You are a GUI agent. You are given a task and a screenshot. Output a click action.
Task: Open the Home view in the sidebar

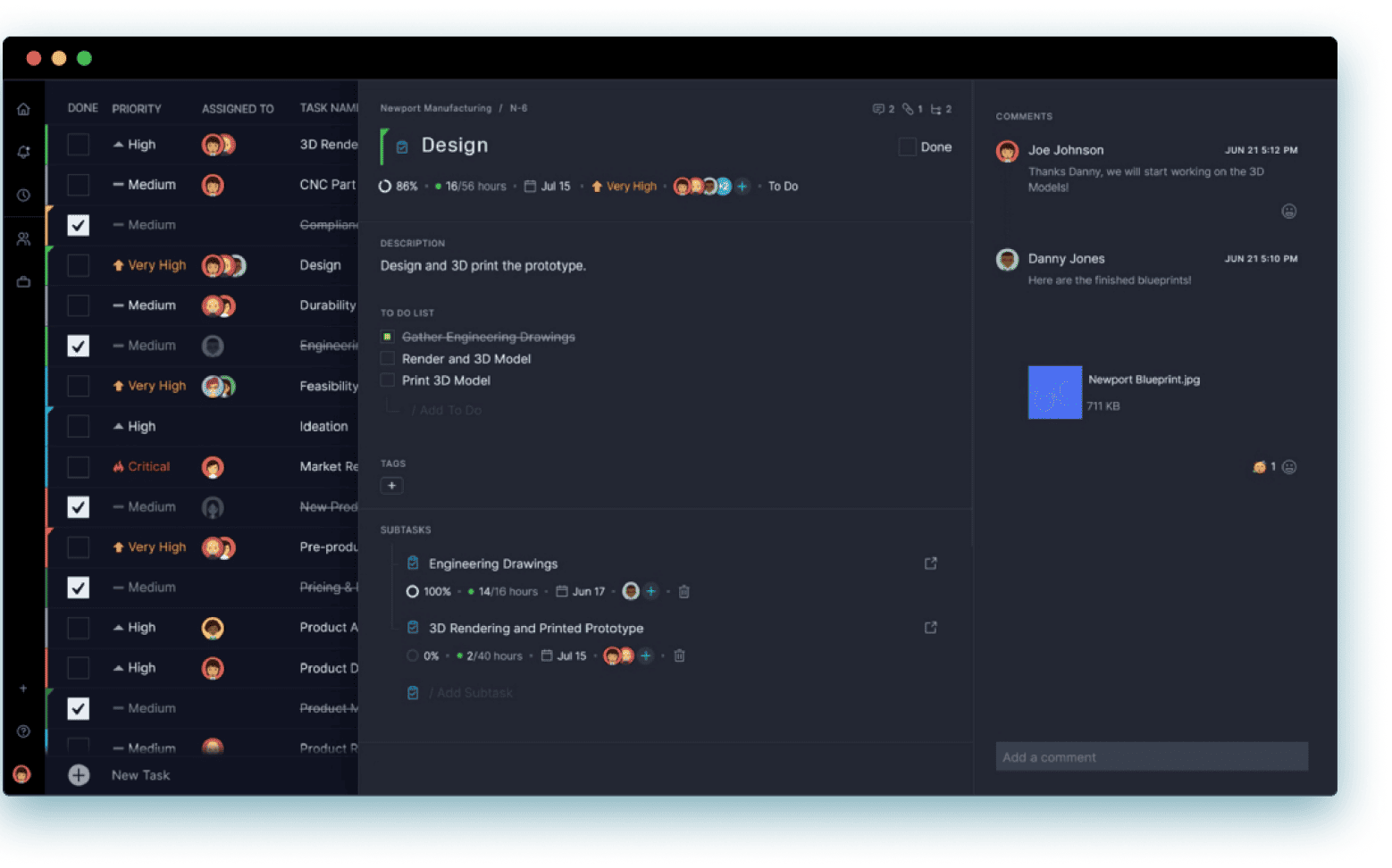[23, 108]
